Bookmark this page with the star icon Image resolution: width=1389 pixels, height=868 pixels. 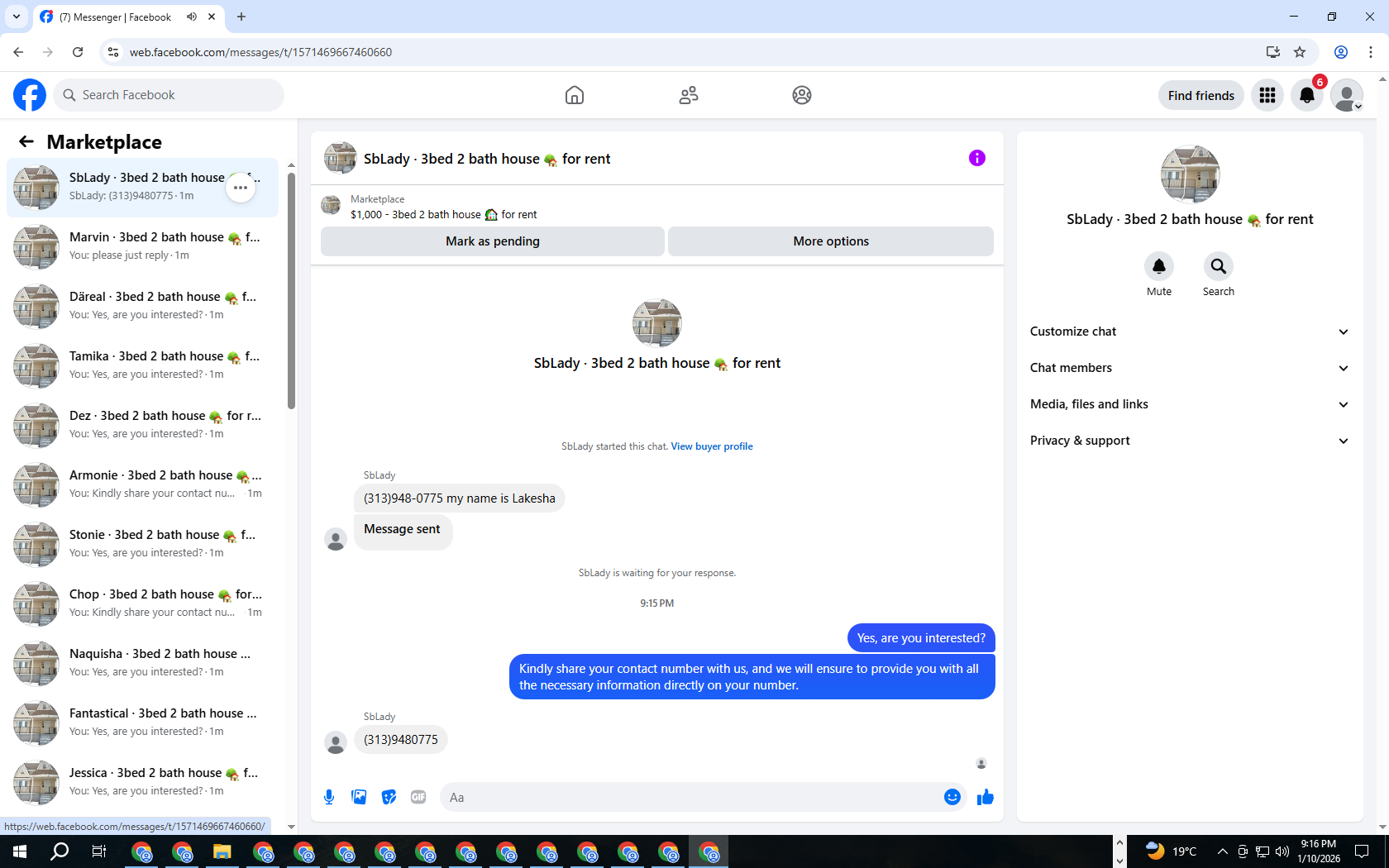pos(1300,52)
